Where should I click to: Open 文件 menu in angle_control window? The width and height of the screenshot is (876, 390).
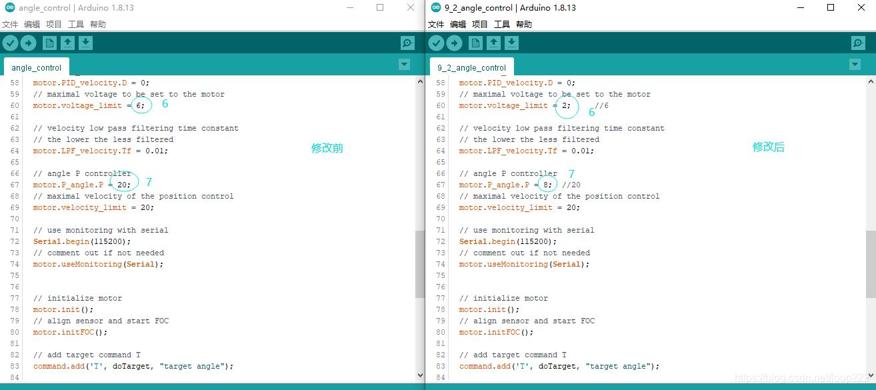(x=9, y=25)
